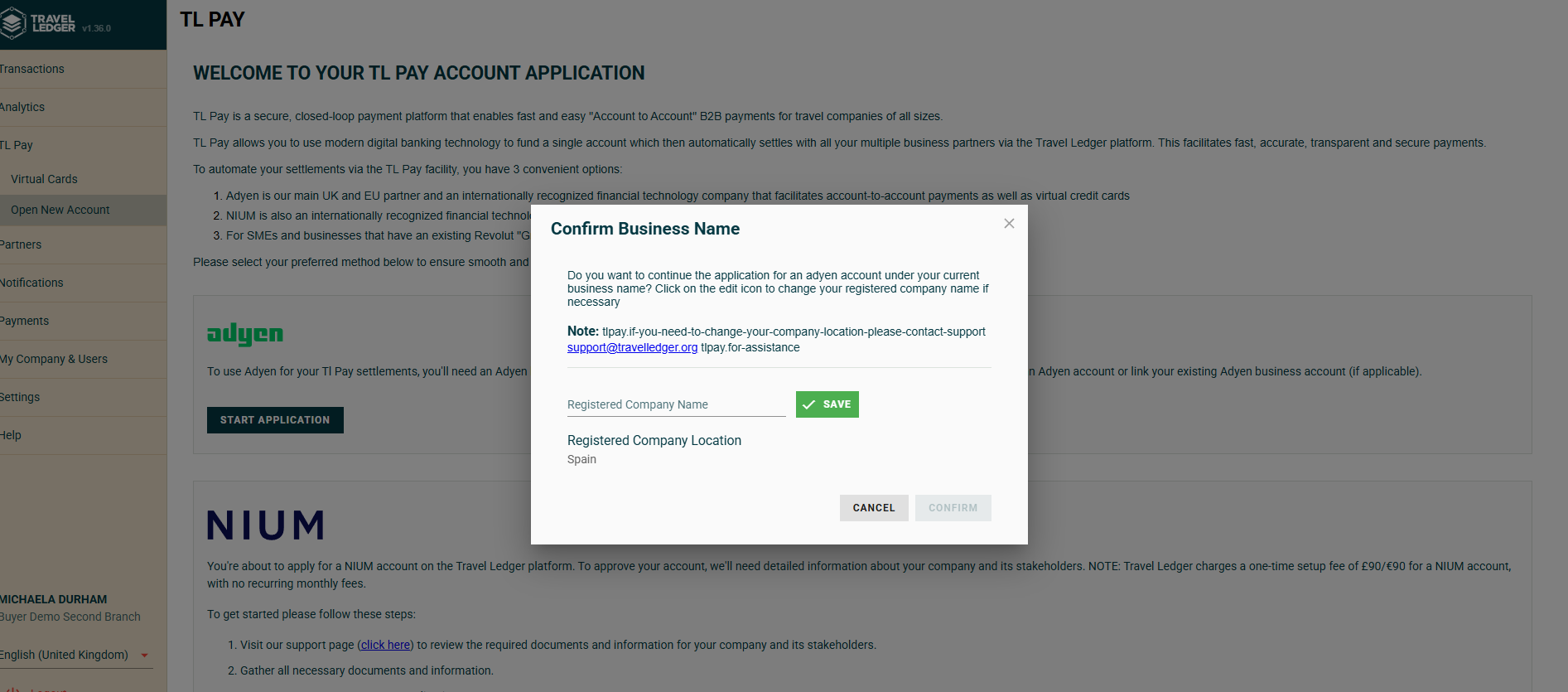The height and width of the screenshot is (692, 1568).
Task: Select Open New Account menu item
Action: coord(60,210)
